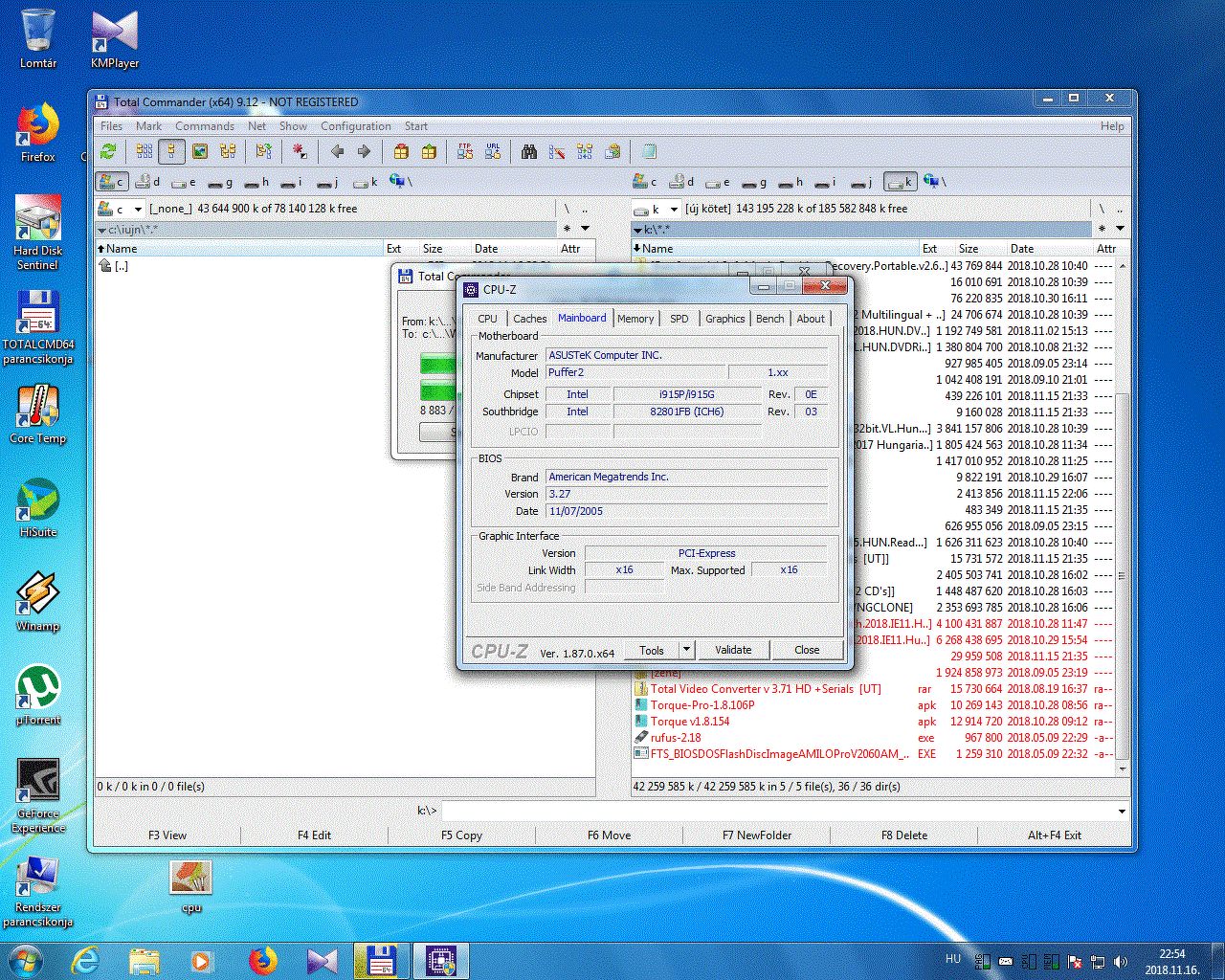Open the multi-rename tool icon
The width and height of the screenshot is (1225, 980).
[x=557, y=151]
